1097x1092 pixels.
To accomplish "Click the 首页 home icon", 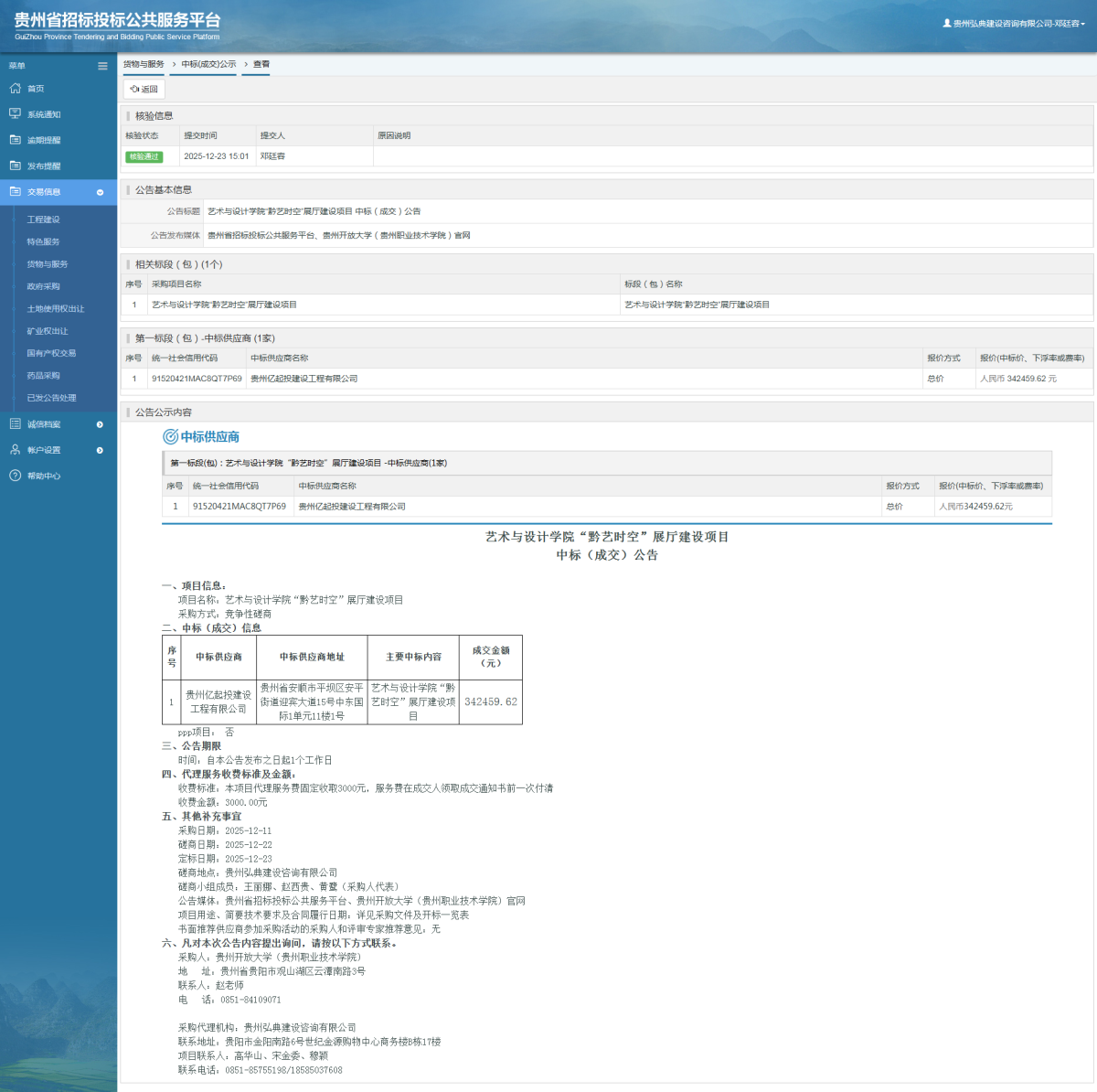I will point(15,89).
